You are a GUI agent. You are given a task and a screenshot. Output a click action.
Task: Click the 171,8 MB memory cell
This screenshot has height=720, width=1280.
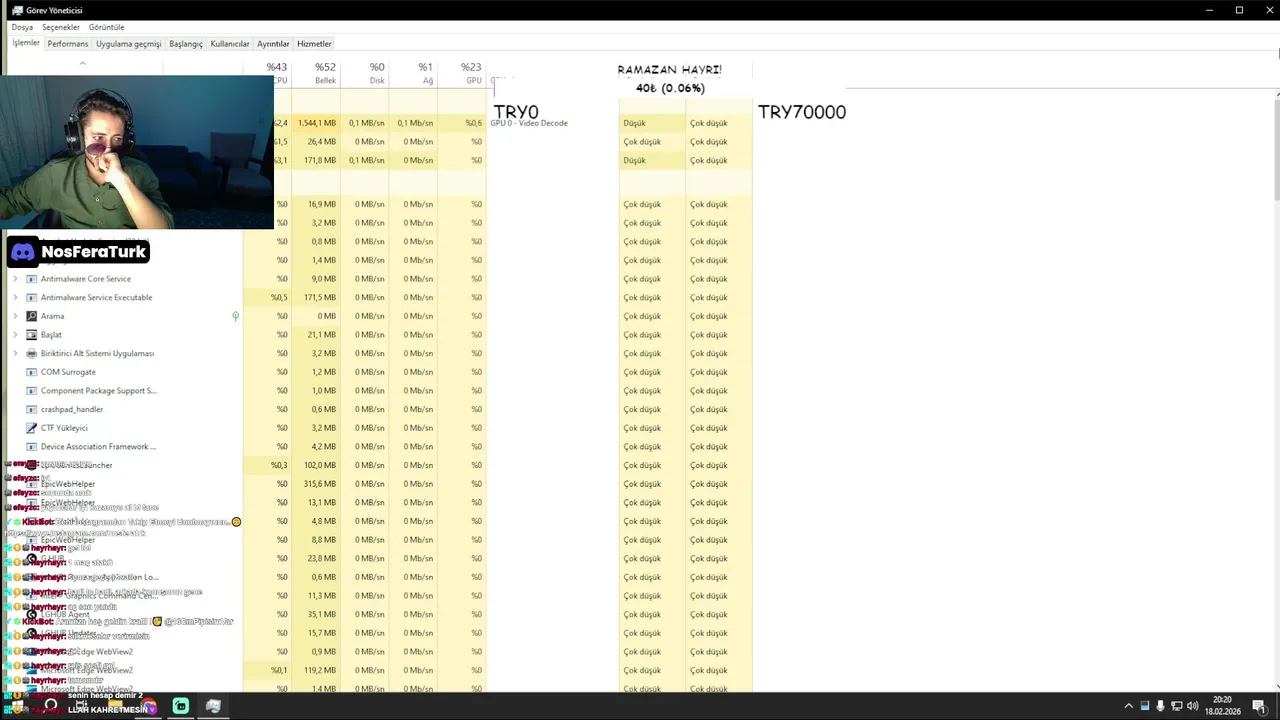316,161
